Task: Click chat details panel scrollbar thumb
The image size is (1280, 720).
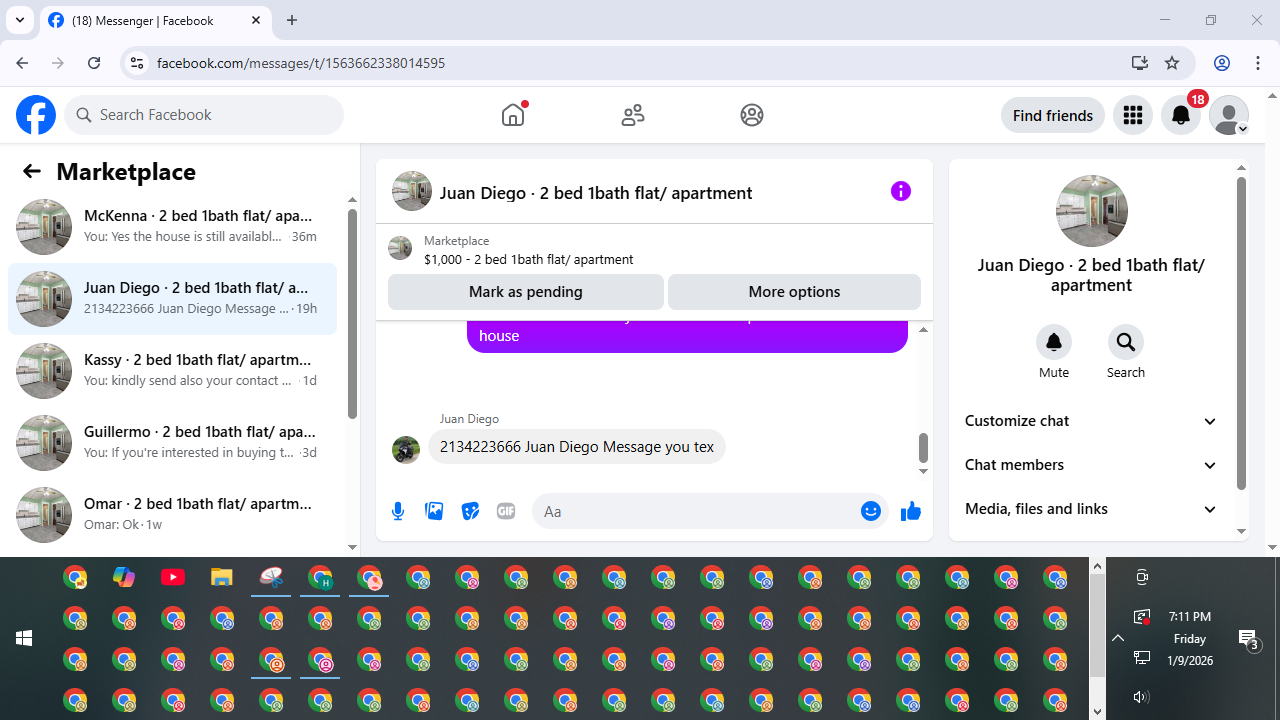Action: pyautogui.click(x=1242, y=334)
